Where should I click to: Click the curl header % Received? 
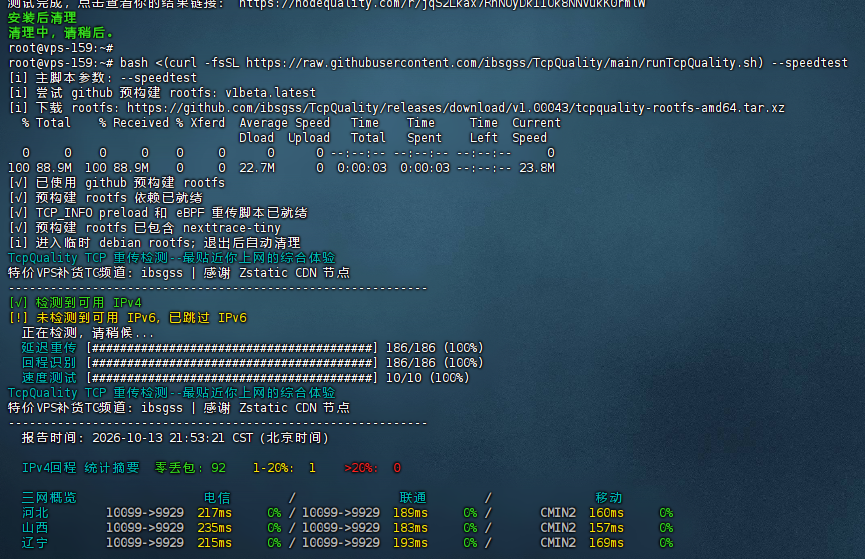click(134, 123)
